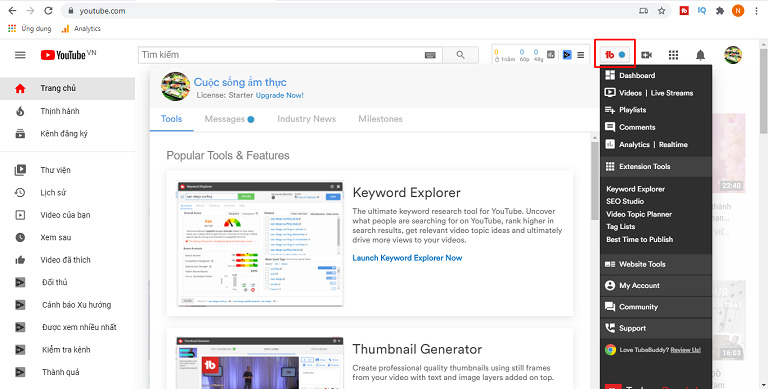Click the search magnifier button
The width and height of the screenshot is (768, 389).
point(460,55)
